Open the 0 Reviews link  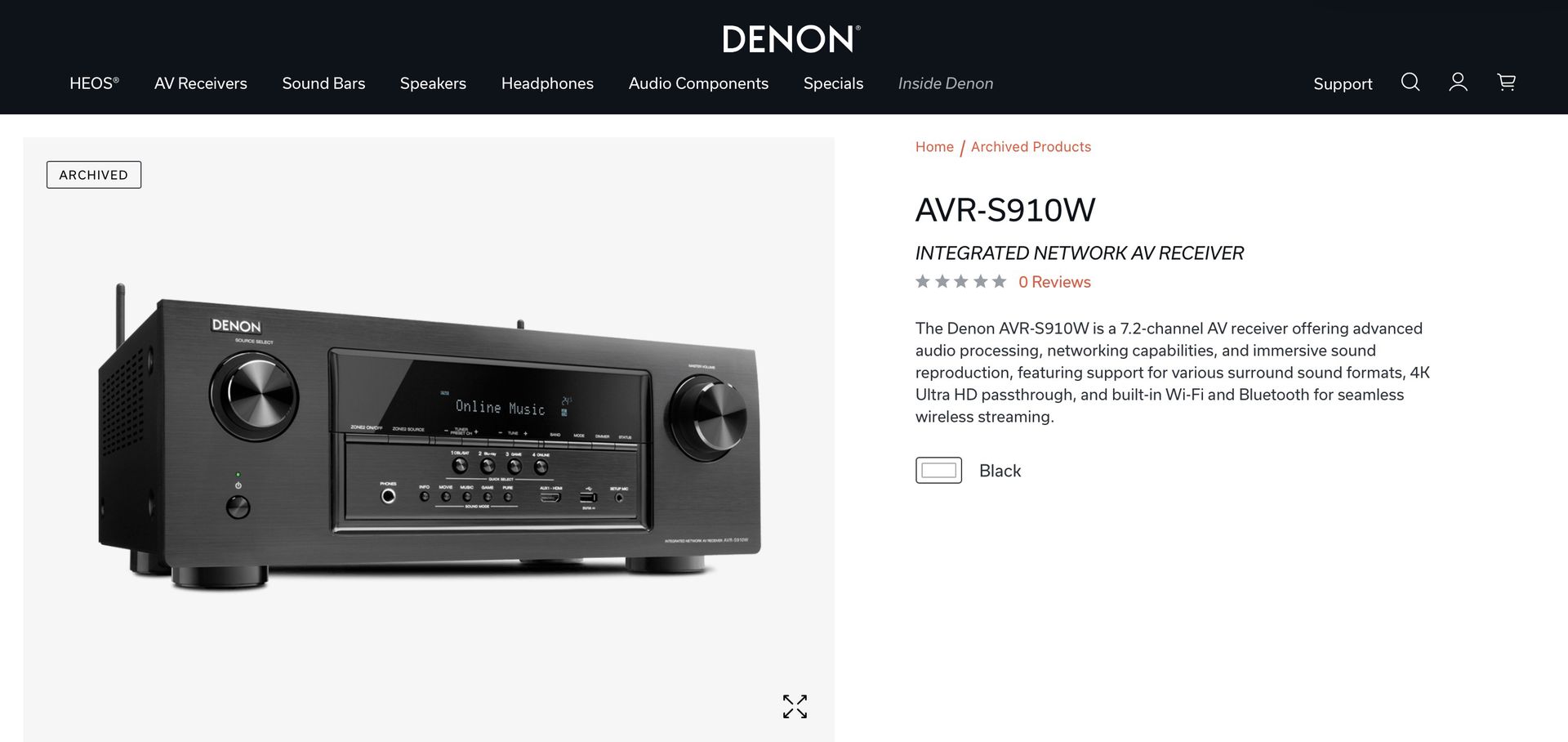tap(1054, 282)
